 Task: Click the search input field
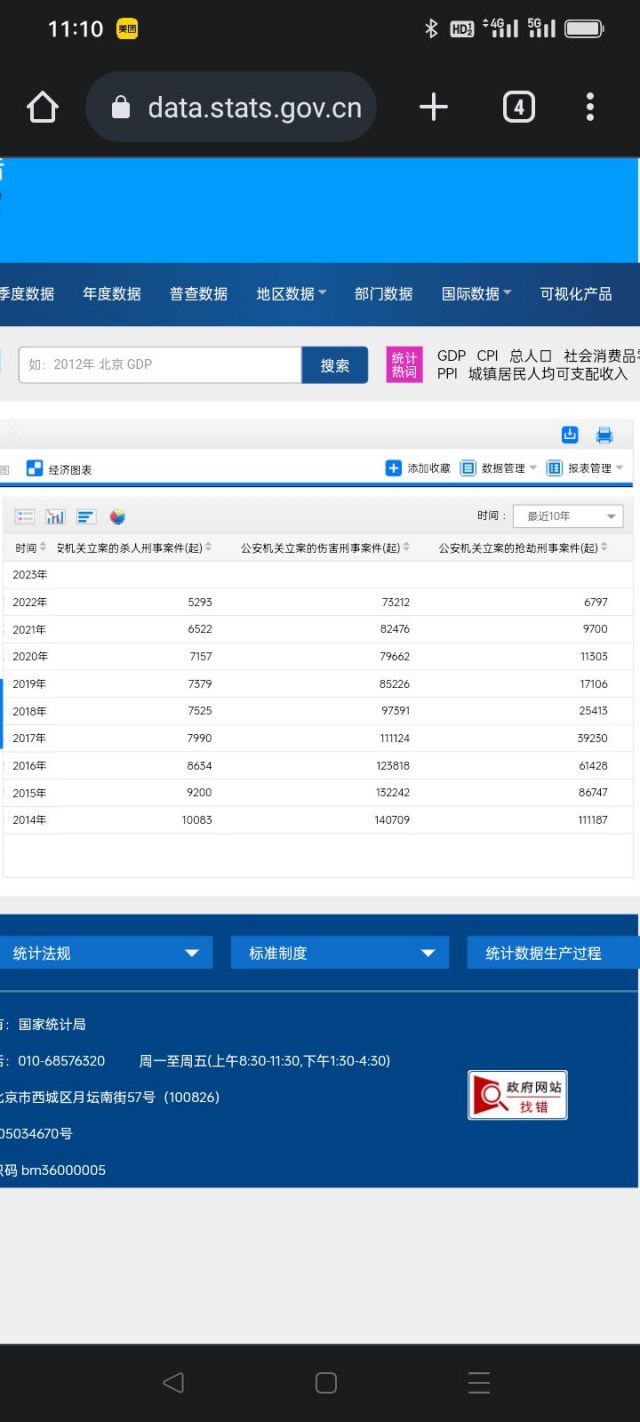160,365
